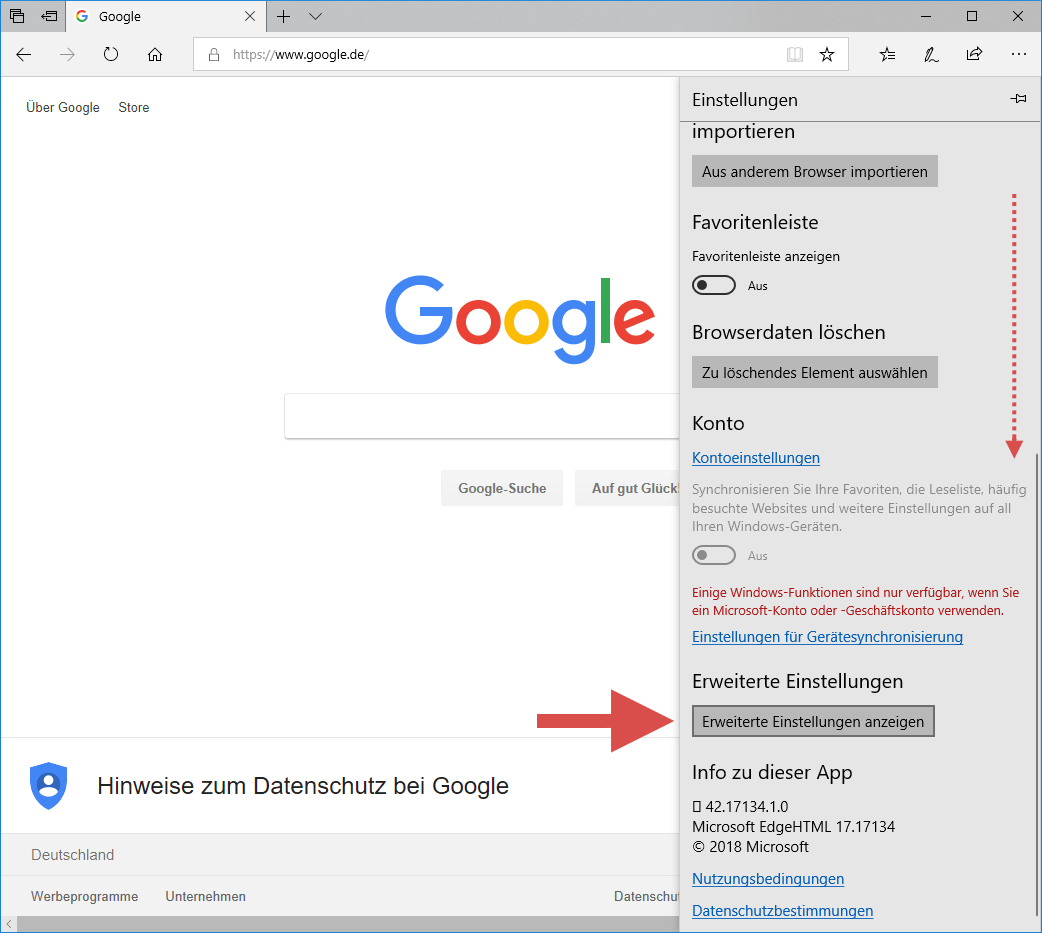Select the Google tab

[x=166, y=16]
